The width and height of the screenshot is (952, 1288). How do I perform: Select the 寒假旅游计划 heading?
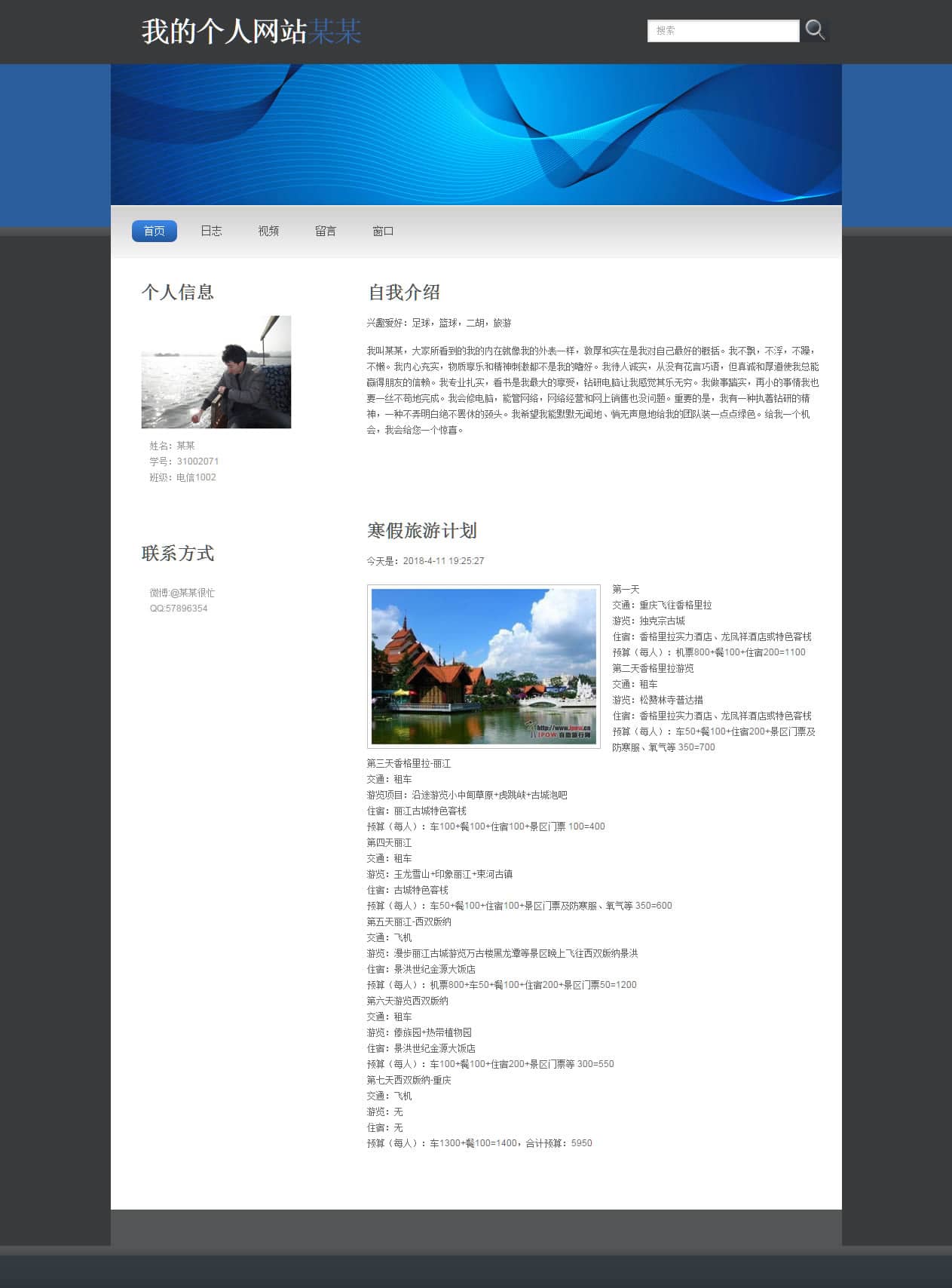[421, 530]
